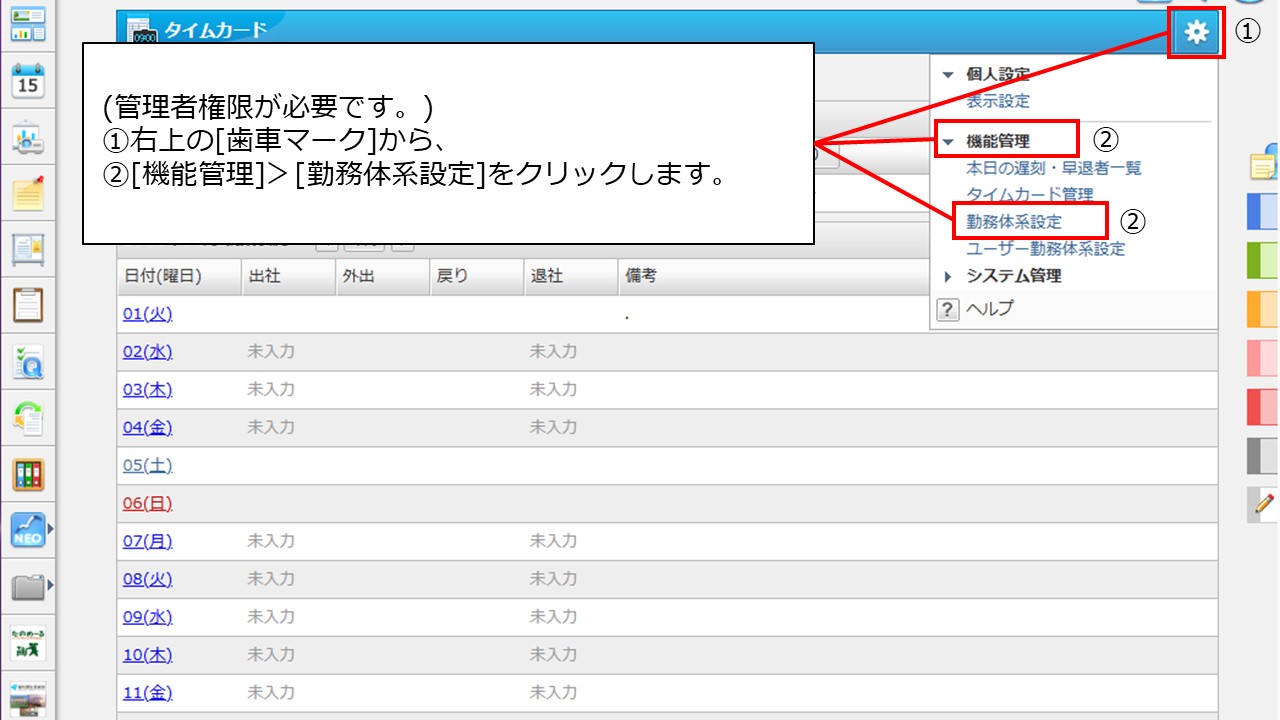
Task: Collapse the 個人設定 section
Action: (948, 73)
